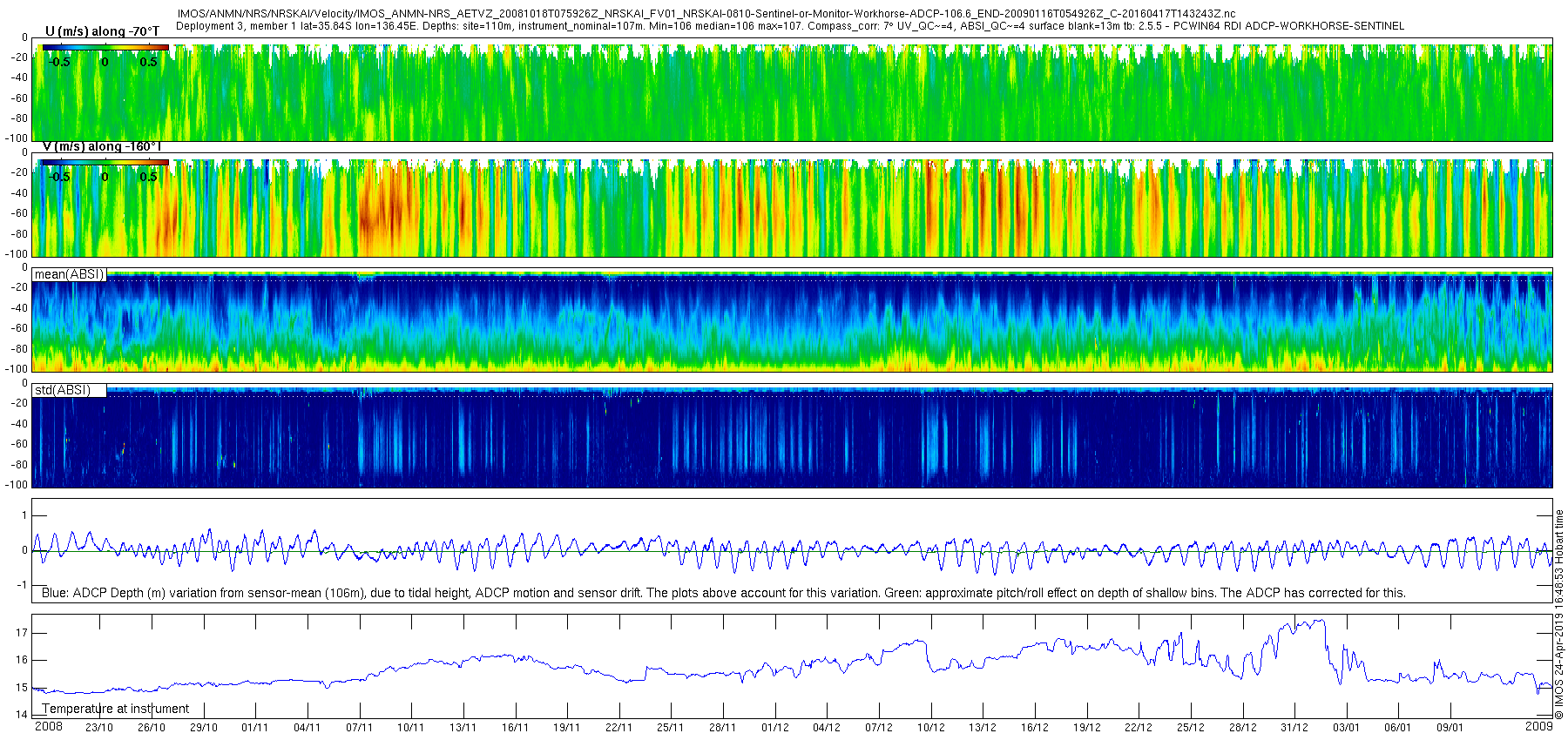Click the '-40' depth tick of mean(ABSI) panel
Viewport: 1568px width, 740px height.
pos(20,308)
